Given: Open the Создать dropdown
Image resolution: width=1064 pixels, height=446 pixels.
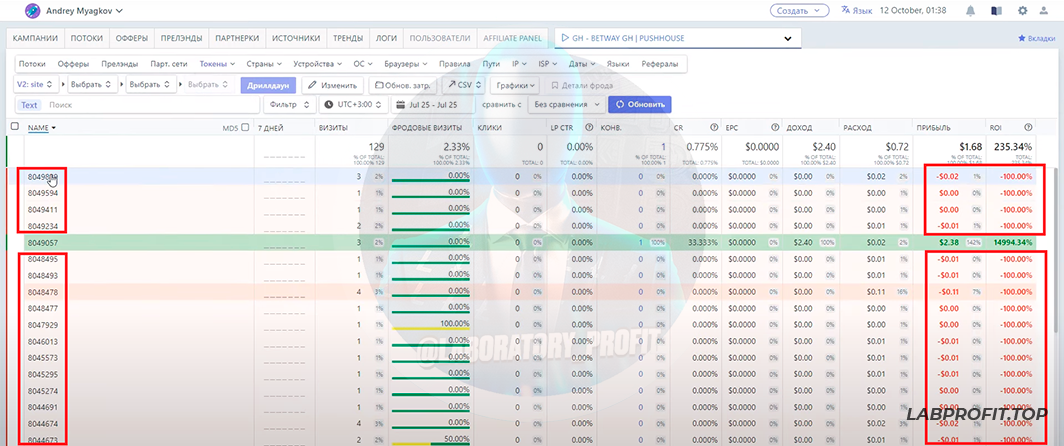Looking at the screenshot, I should tap(799, 10).
